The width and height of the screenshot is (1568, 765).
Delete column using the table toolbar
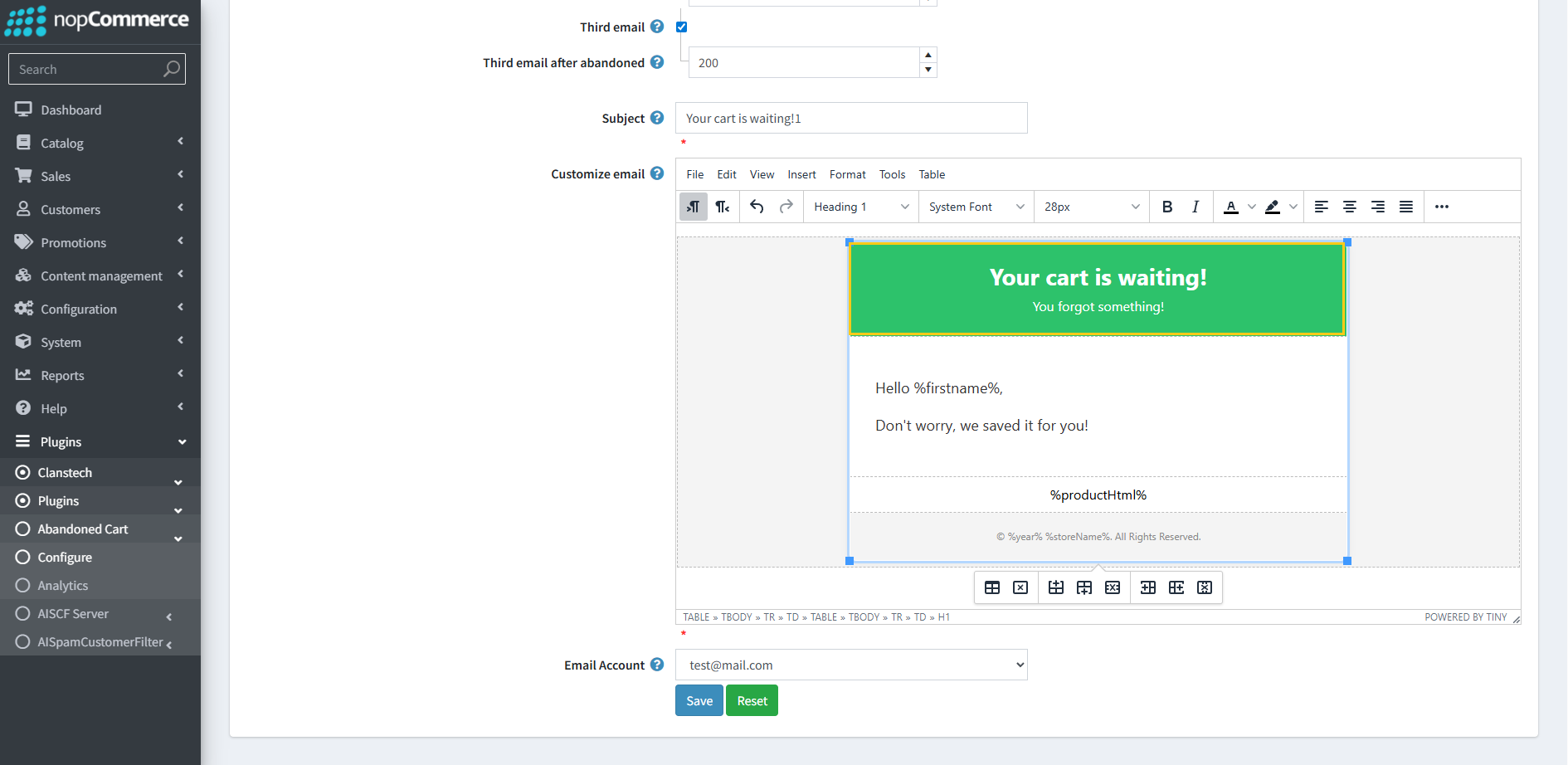1205,587
